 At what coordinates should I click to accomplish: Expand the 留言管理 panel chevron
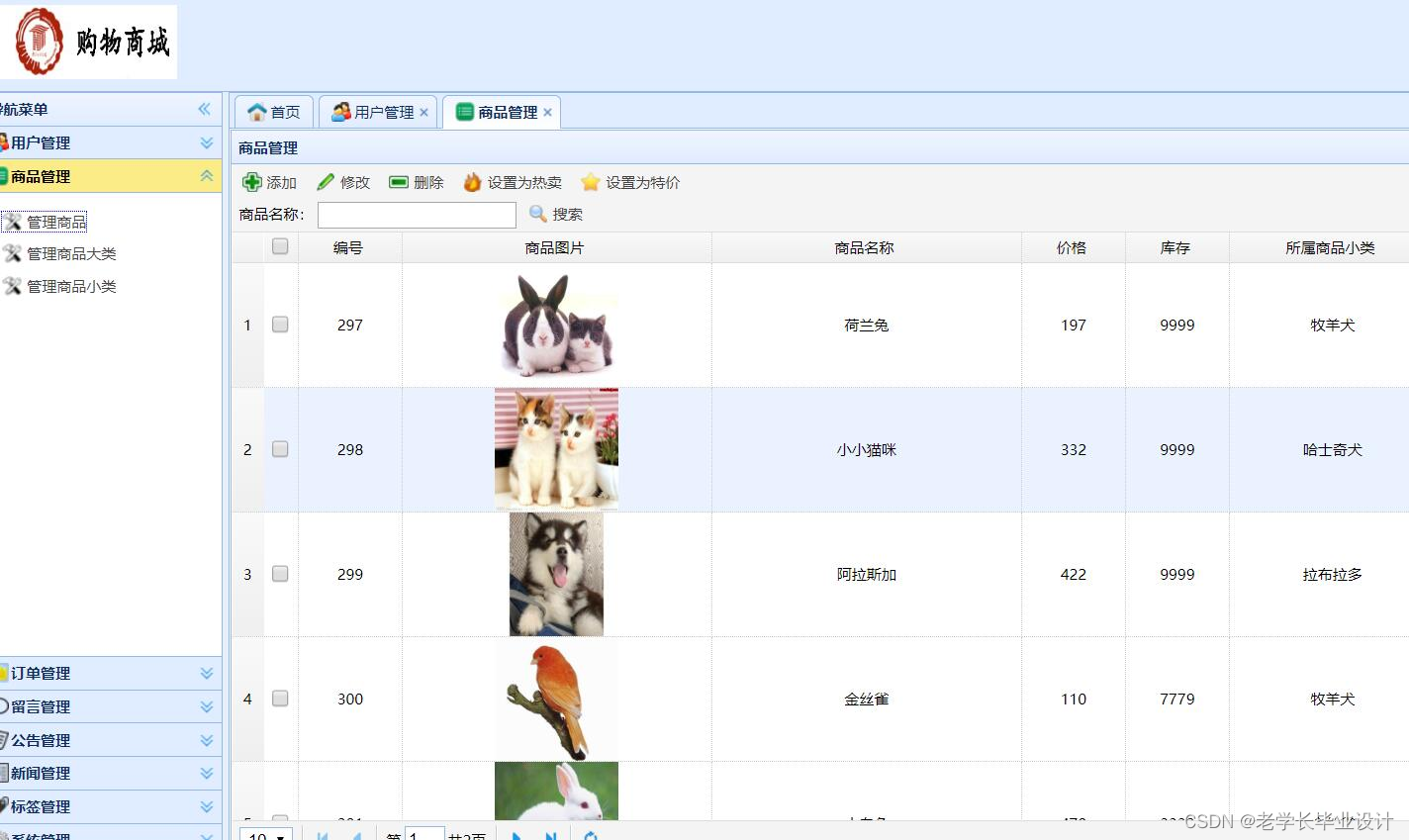pyautogui.click(x=207, y=706)
